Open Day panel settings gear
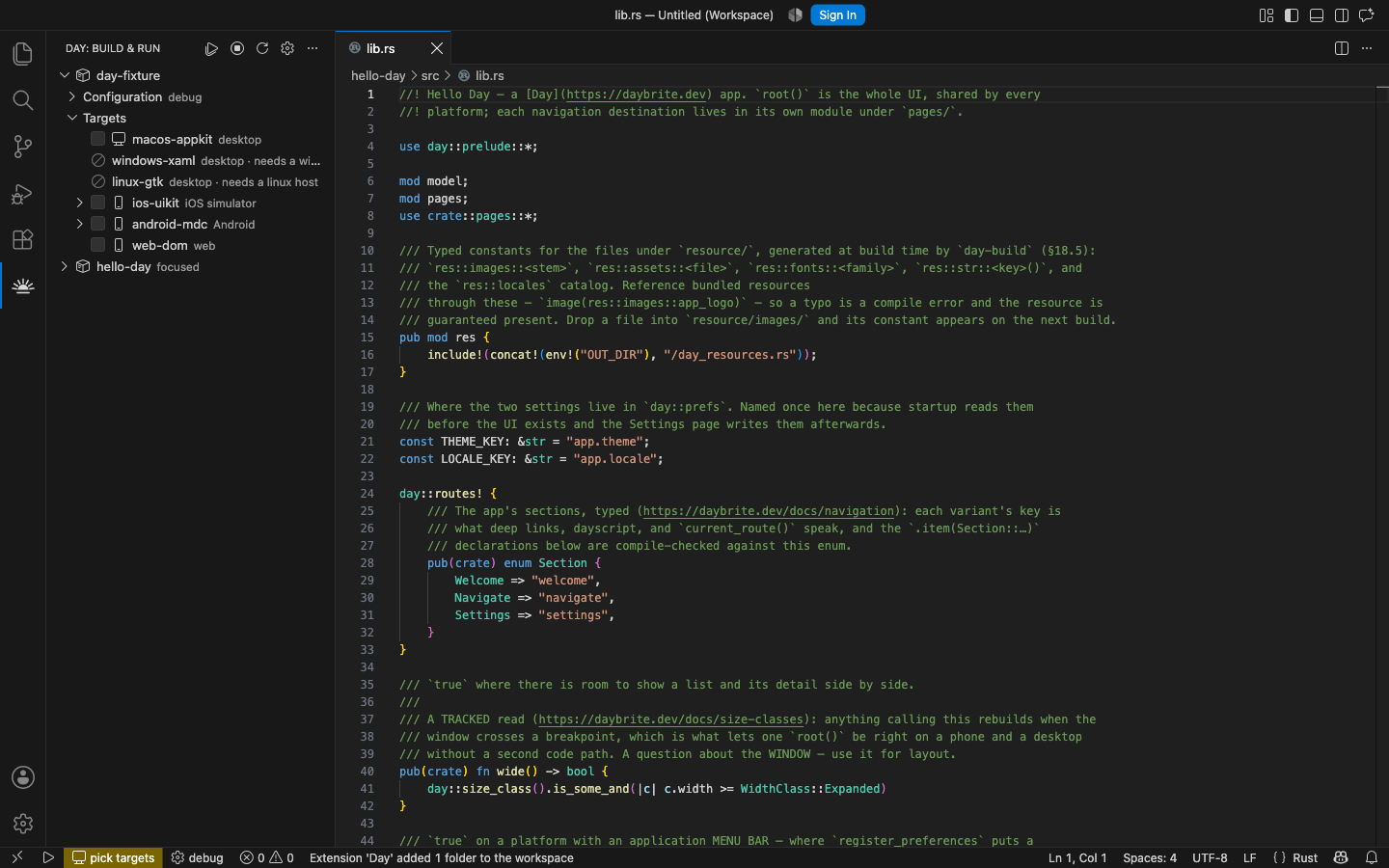This screenshot has height=868, width=1389. click(287, 48)
